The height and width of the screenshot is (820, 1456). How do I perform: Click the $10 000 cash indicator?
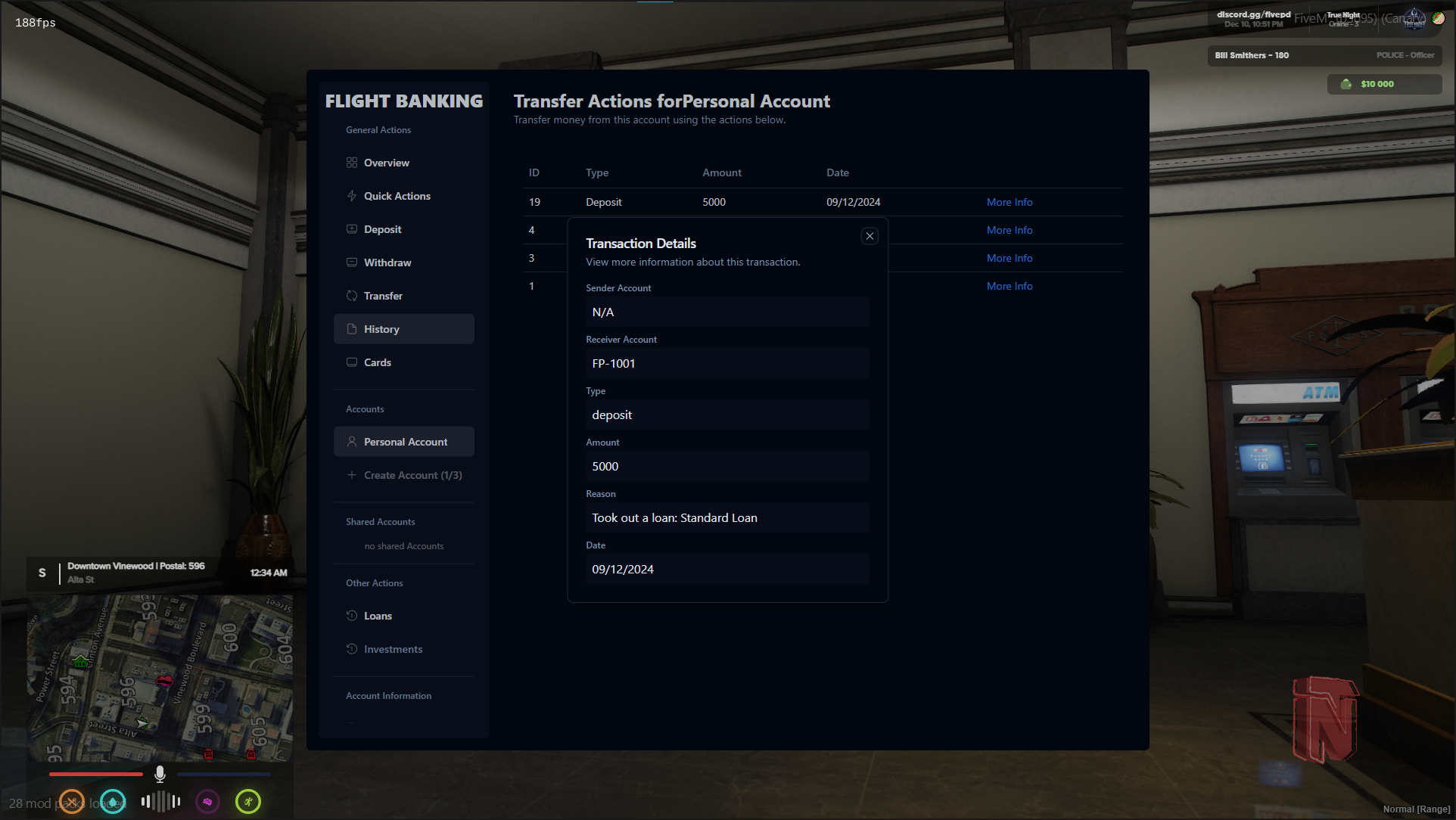pos(1376,84)
